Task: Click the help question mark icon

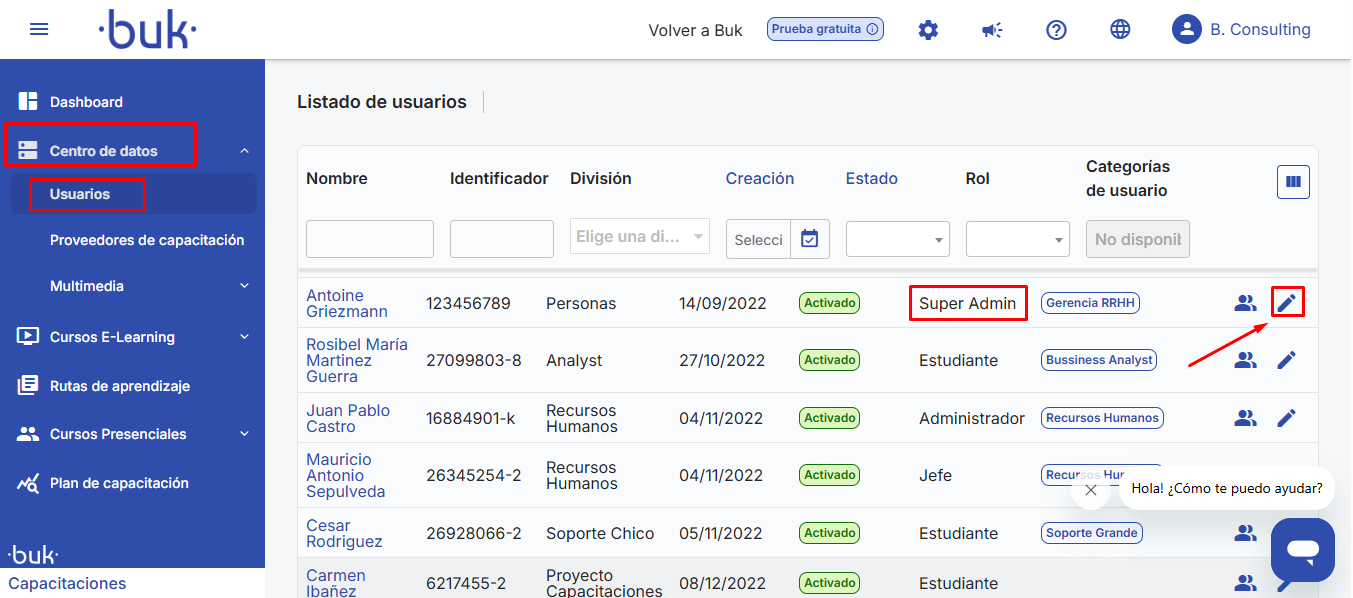Action: click(1056, 30)
